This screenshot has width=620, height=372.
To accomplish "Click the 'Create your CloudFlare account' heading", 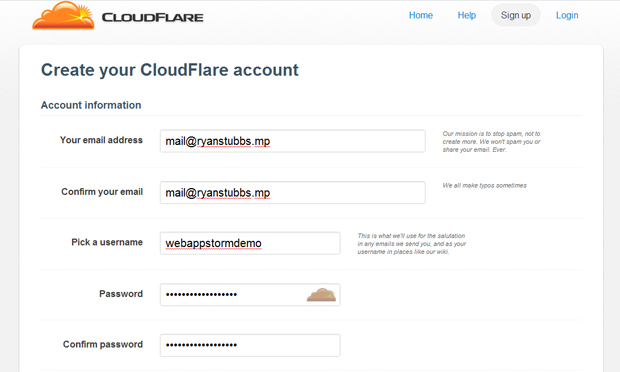I will click(170, 70).
